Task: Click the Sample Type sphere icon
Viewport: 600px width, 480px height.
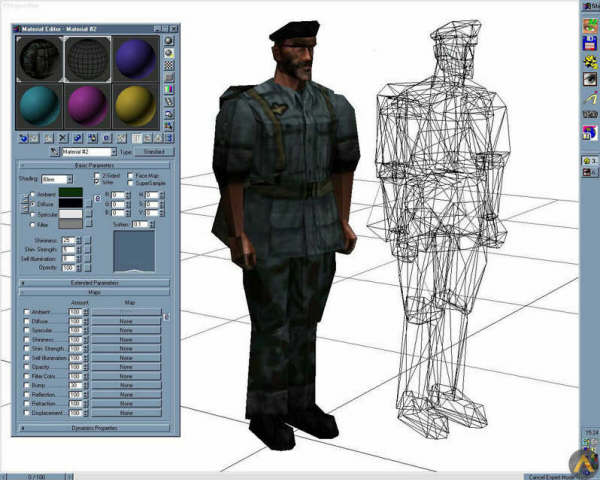Action: (169, 41)
